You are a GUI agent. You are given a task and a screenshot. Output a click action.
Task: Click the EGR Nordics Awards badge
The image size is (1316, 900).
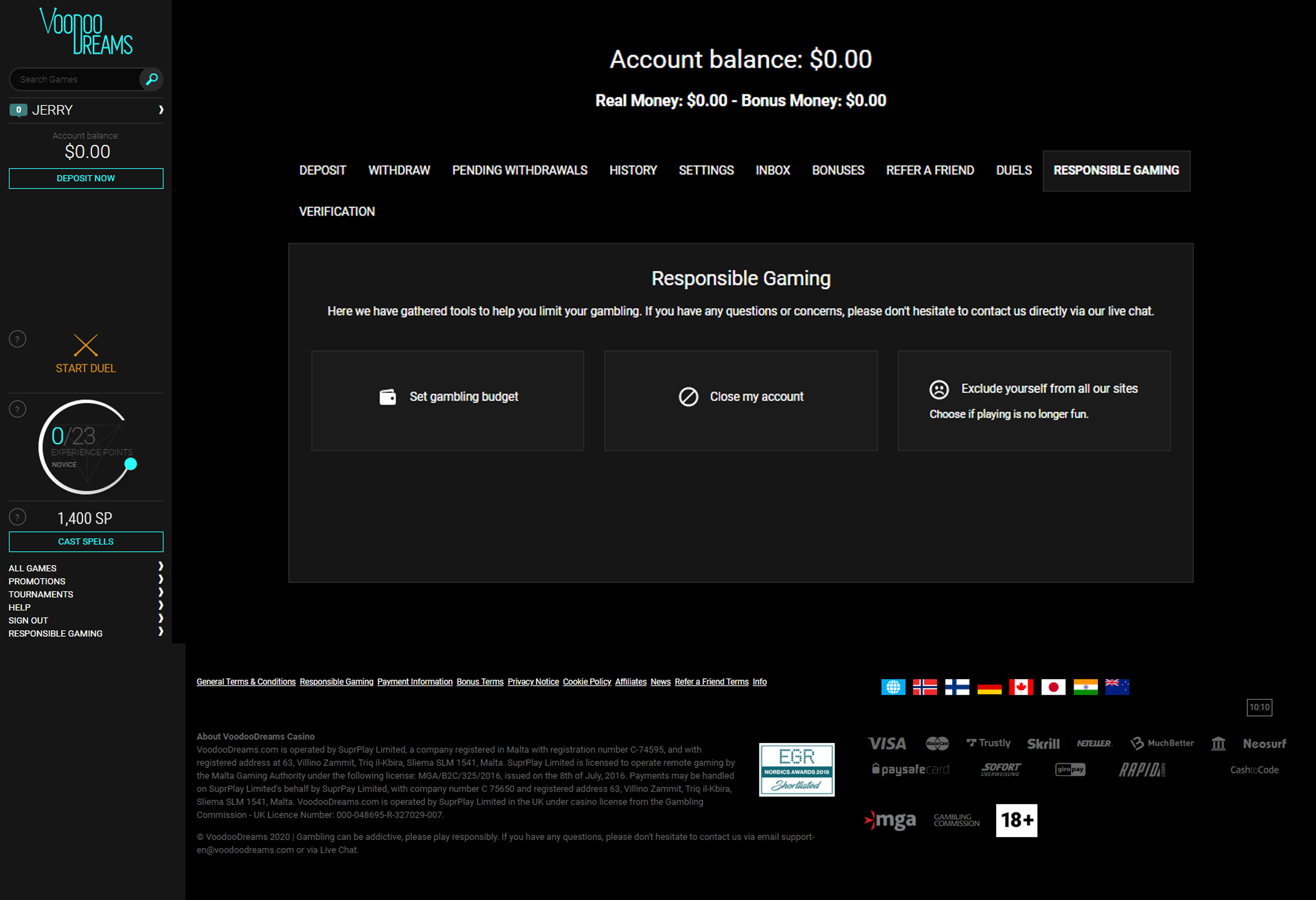pyautogui.click(x=797, y=770)
